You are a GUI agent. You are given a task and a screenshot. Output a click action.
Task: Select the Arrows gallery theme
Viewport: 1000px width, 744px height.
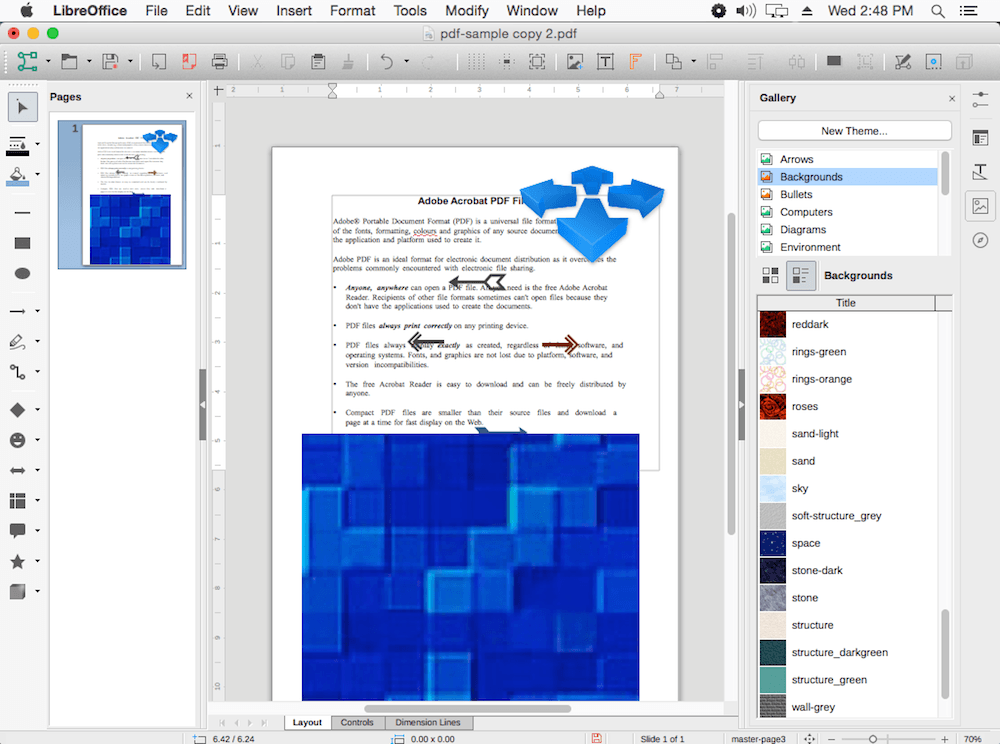(848, 159)
